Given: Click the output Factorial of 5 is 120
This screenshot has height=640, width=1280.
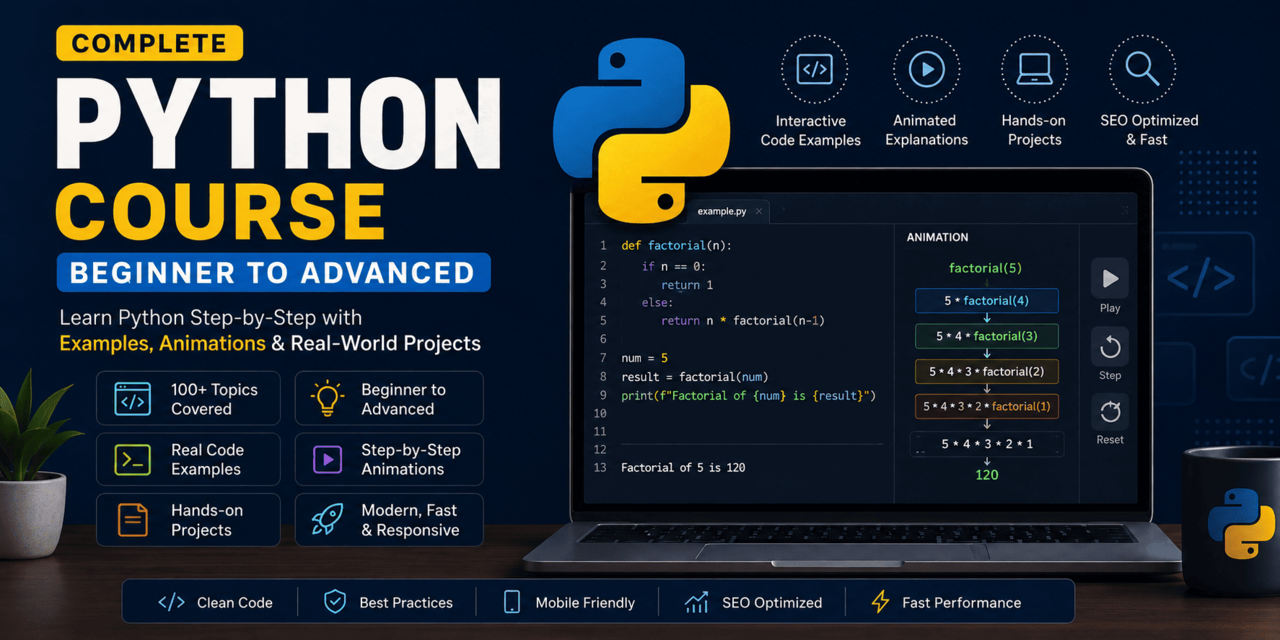Looking at the screenshot, I should pos(683,467).
